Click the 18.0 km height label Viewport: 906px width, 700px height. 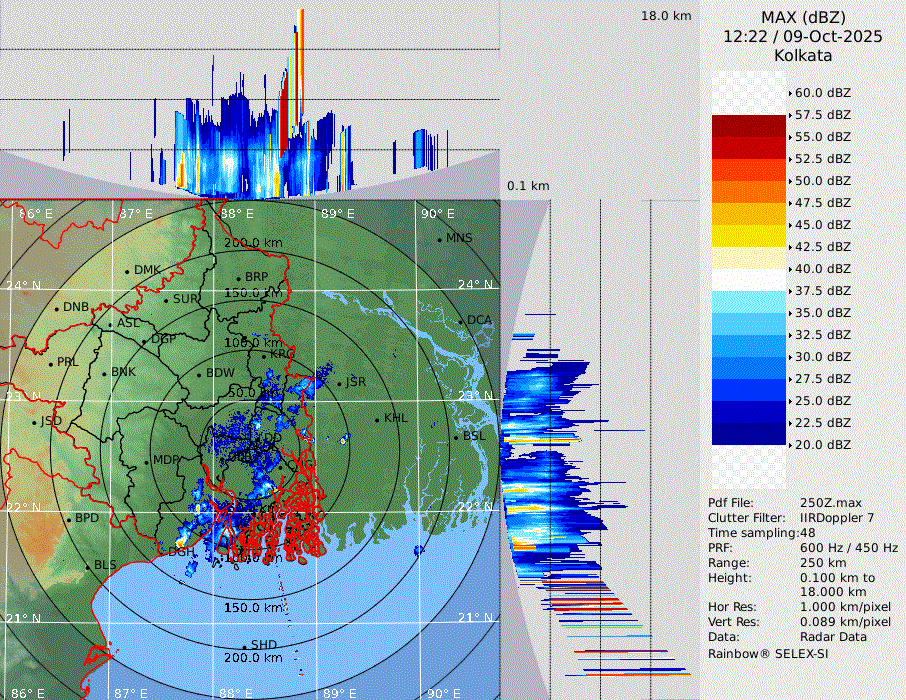(666, 16)
